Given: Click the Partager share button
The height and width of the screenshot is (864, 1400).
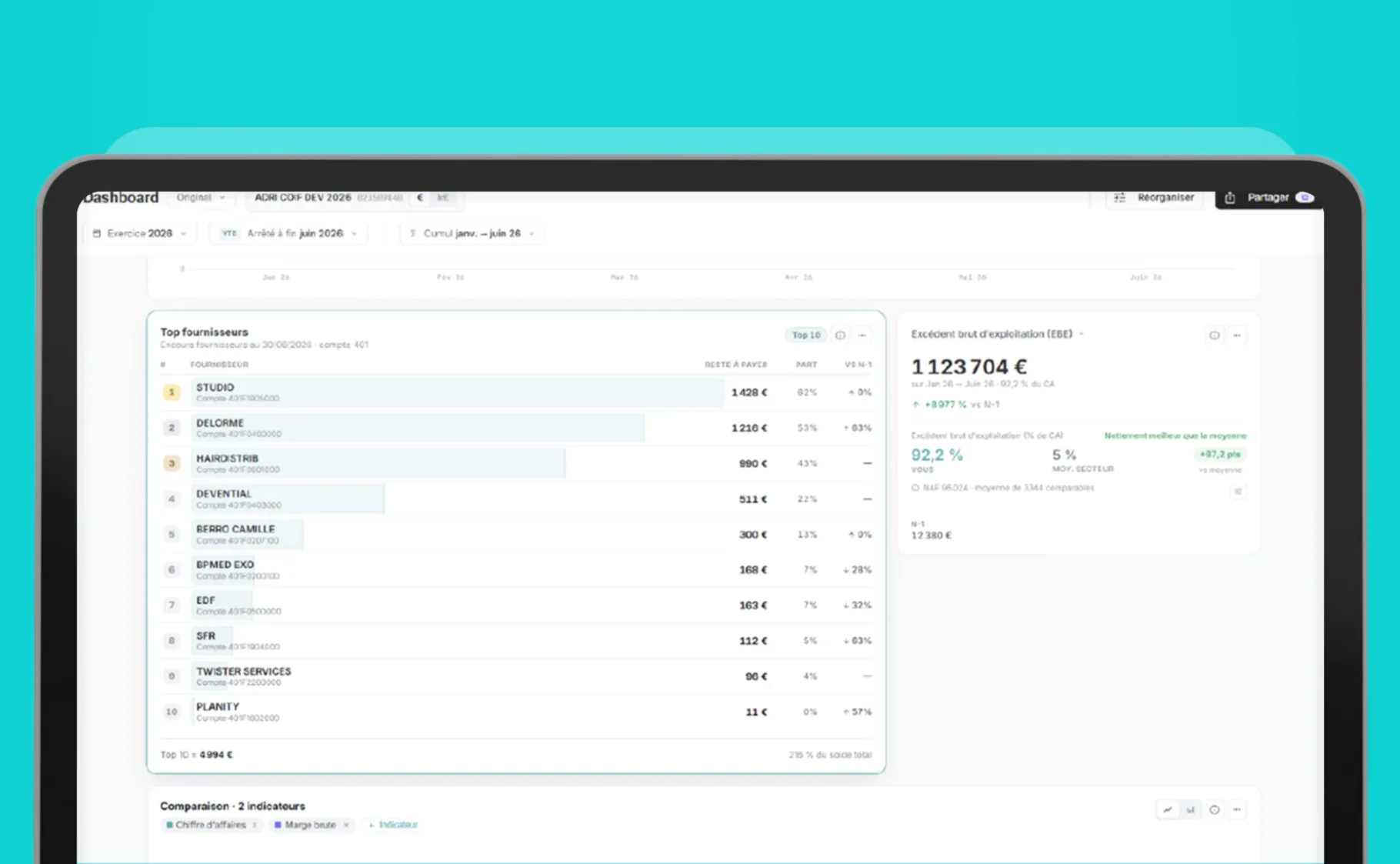Looking at the screenshot, I should [1268, 198].
